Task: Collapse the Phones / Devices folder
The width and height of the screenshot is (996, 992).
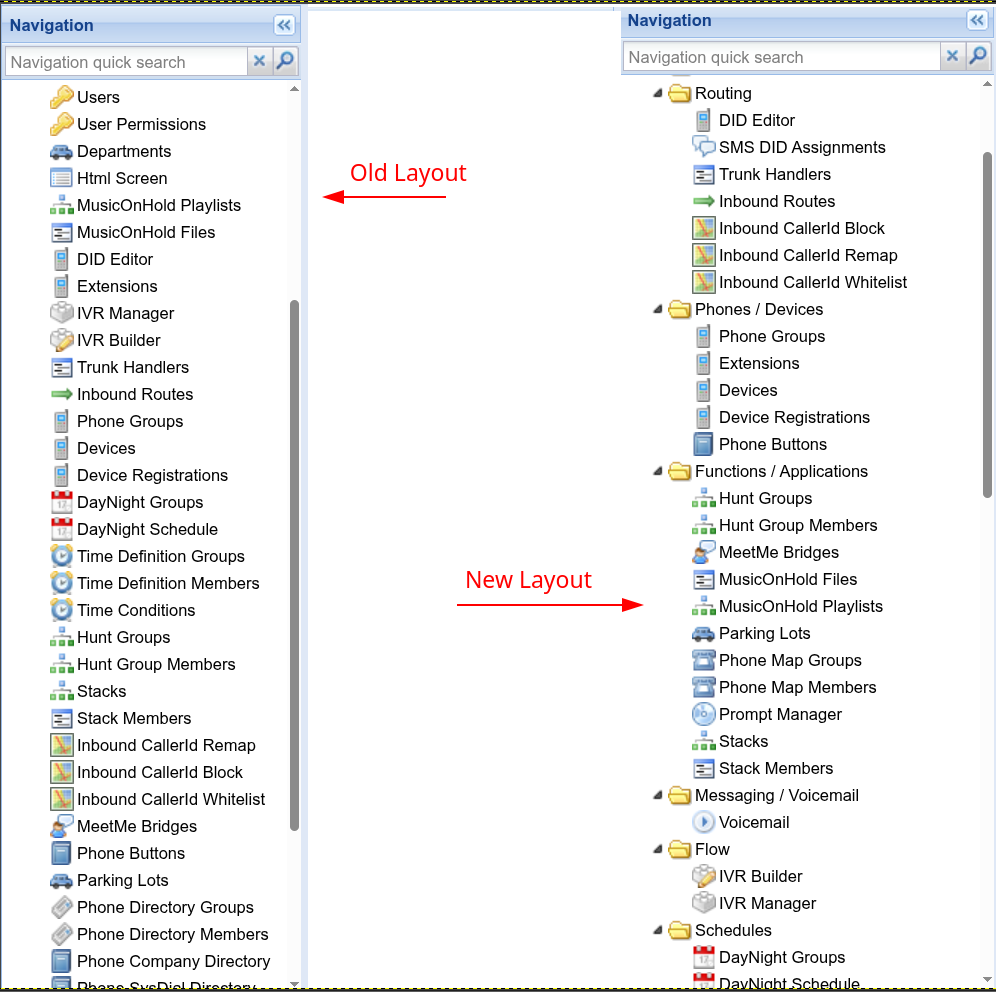Action: click(x=658, y=309)
